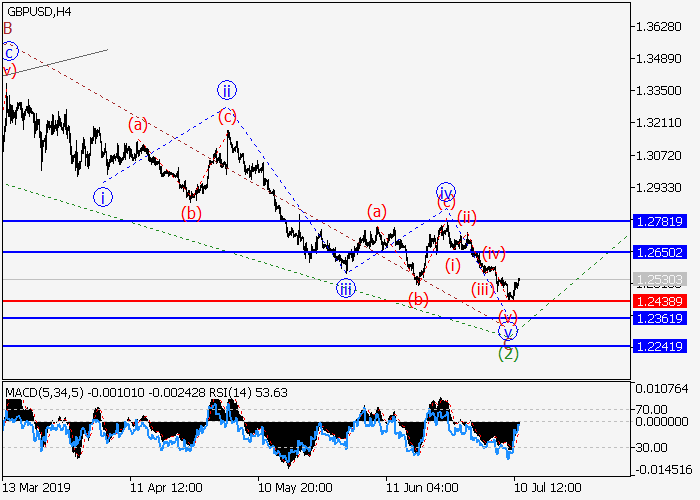This screenshot has height=500, width=700.
Task: Select the circled blue wave ii marker
Action: click(x=227, y=89)
